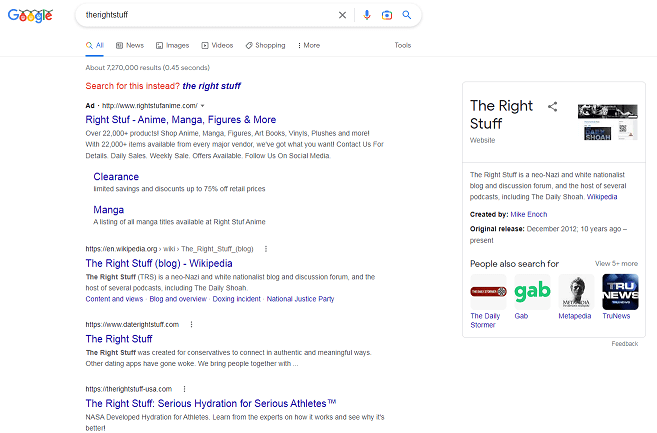Switch to the Shopping tab
Screen dimensions: 657x433
[265, 45]
